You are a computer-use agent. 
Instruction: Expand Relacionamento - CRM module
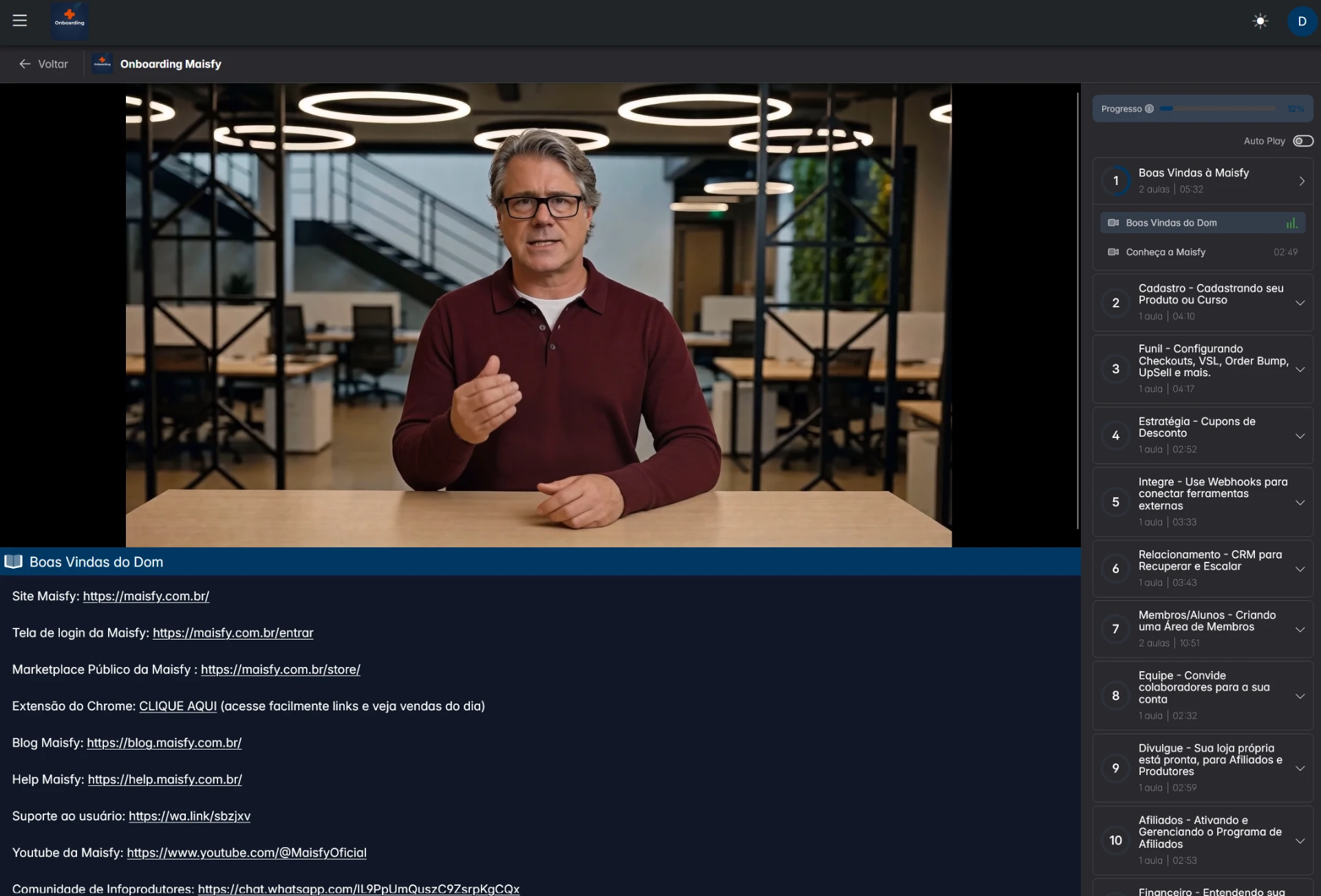click(1300, 569)
